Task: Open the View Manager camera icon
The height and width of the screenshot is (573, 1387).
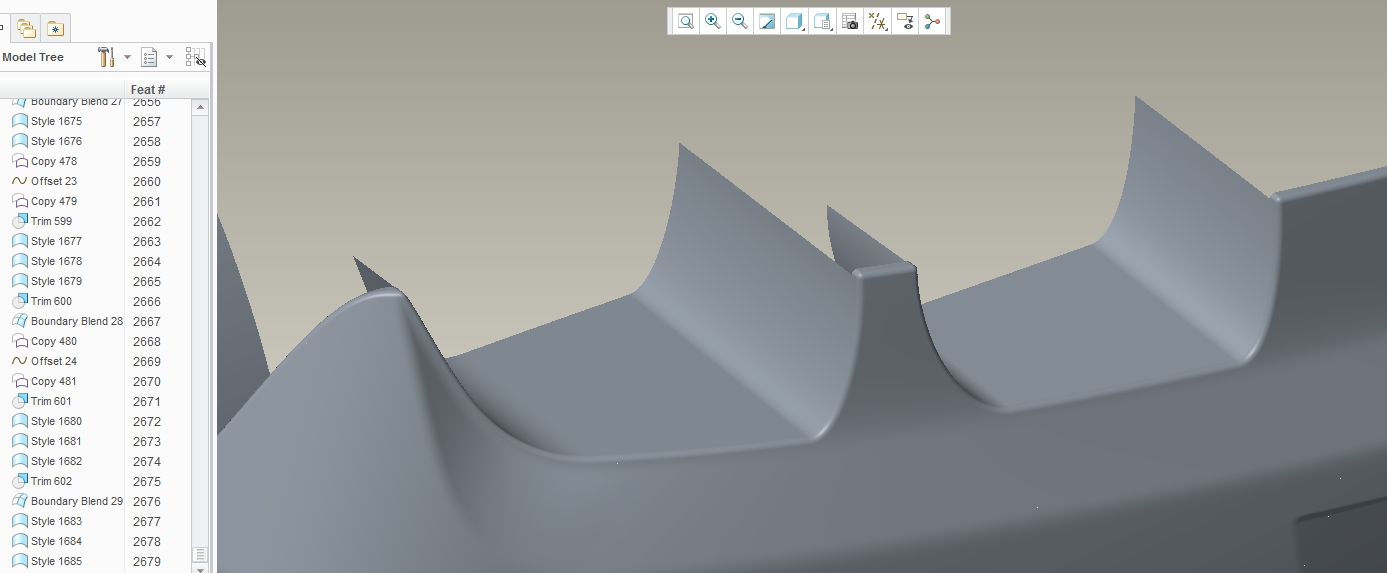Action: (850, 21)
